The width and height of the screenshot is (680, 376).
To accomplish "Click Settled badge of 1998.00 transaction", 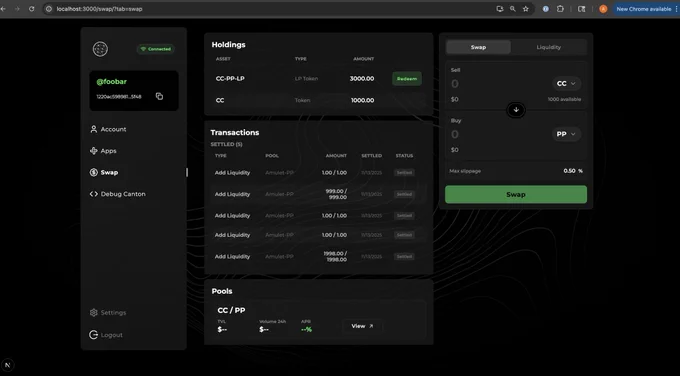I will tap(404, 257).
